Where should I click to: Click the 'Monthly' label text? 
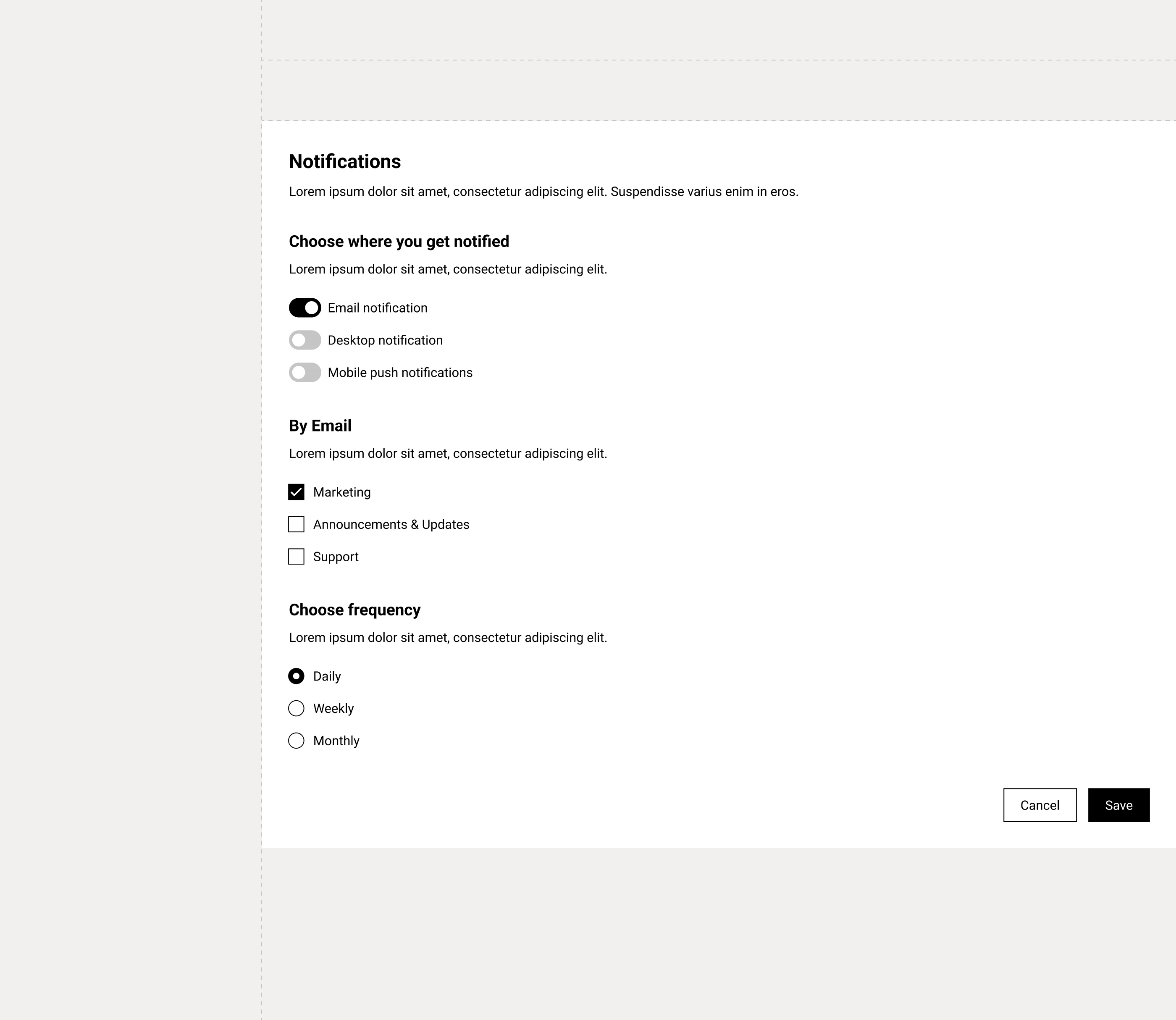click(336, 741)
